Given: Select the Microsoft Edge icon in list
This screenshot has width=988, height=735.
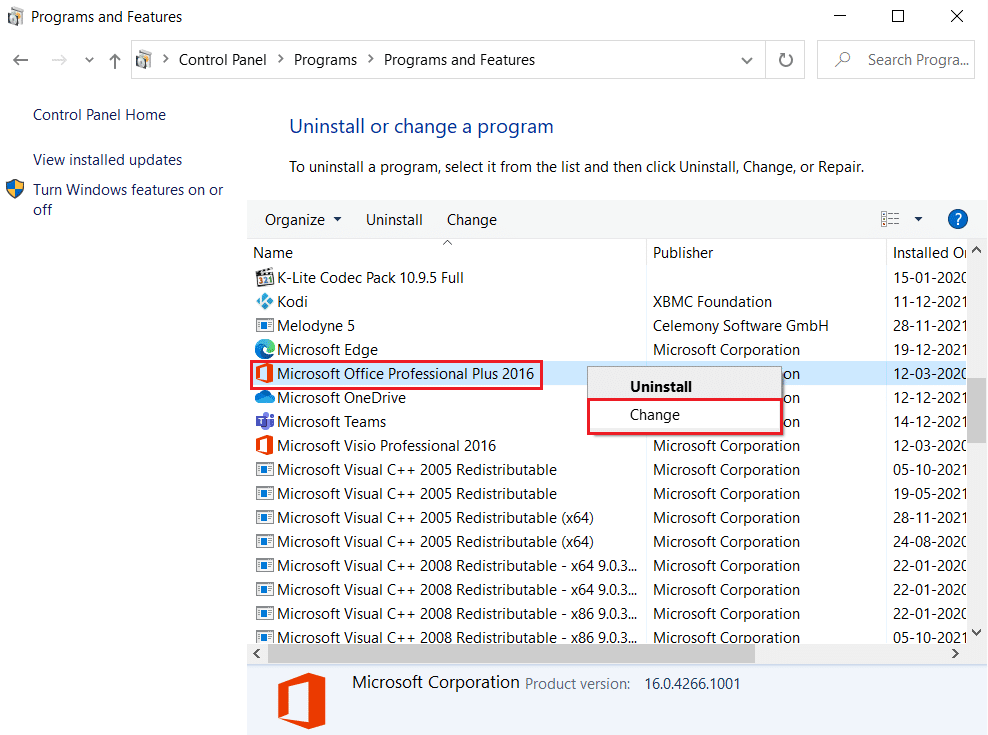Looking at the screenshot, I should point(265,350).
